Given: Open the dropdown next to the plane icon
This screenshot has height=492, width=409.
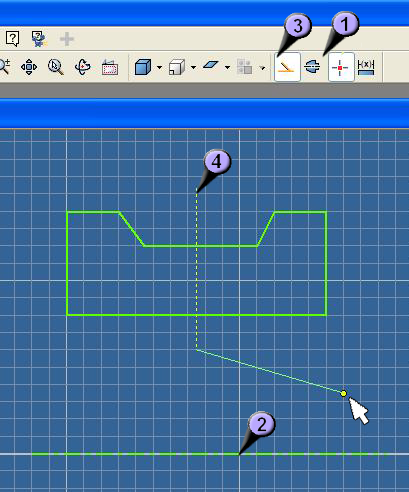Looking at the screenshot, I should pyautogui.click(x=227, y=68).
